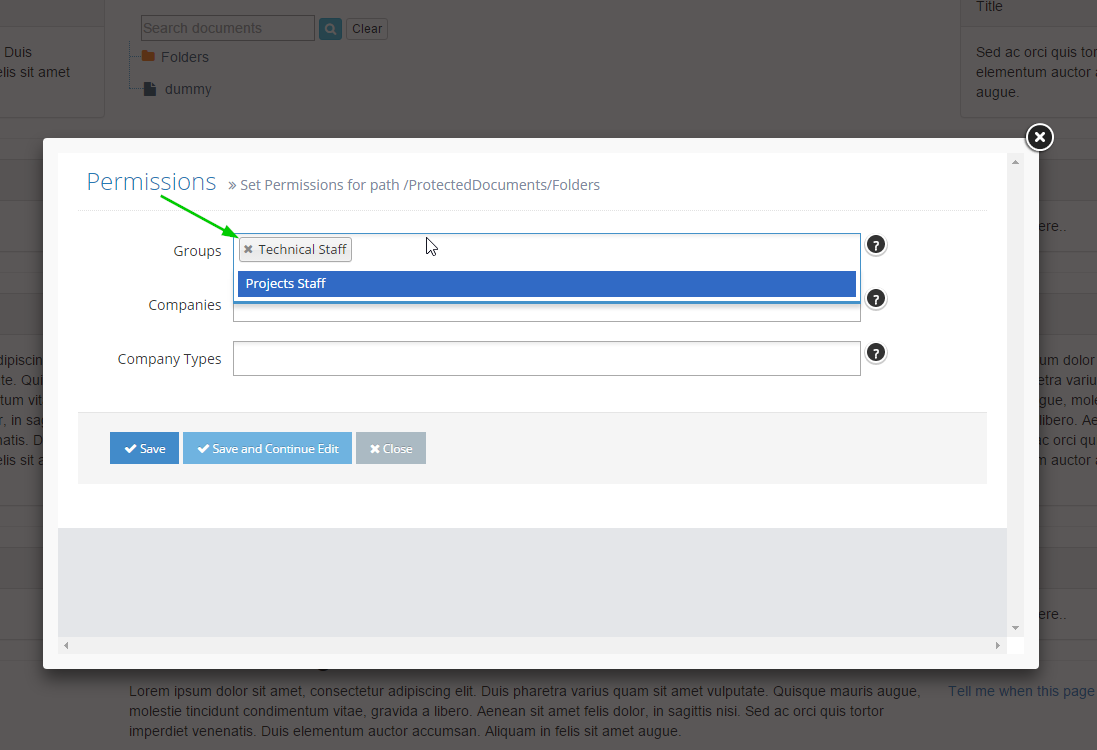Click the horizontal scrollbar right arrow

coord(997,646)
